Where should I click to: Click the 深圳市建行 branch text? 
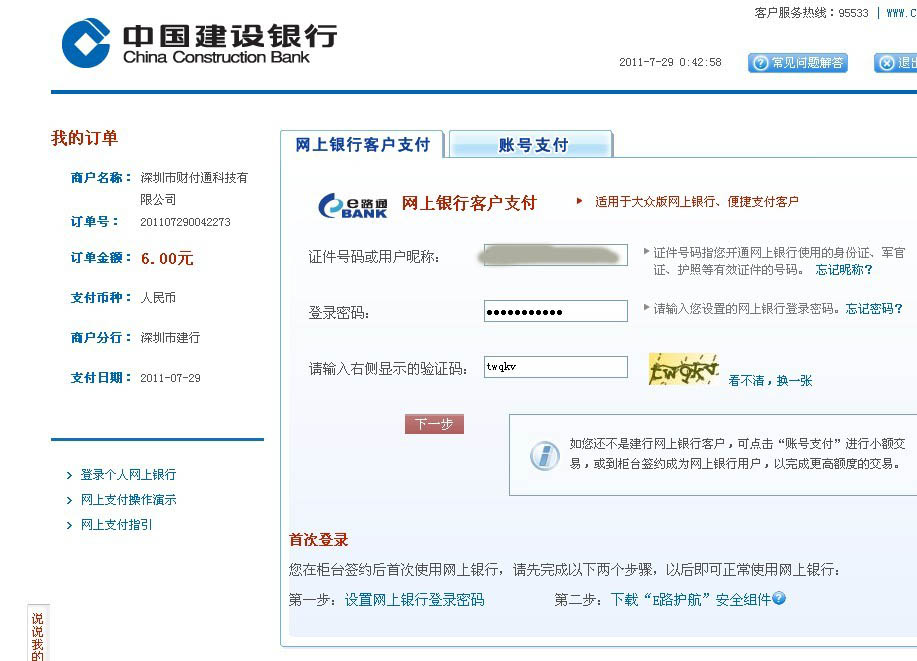170,338
